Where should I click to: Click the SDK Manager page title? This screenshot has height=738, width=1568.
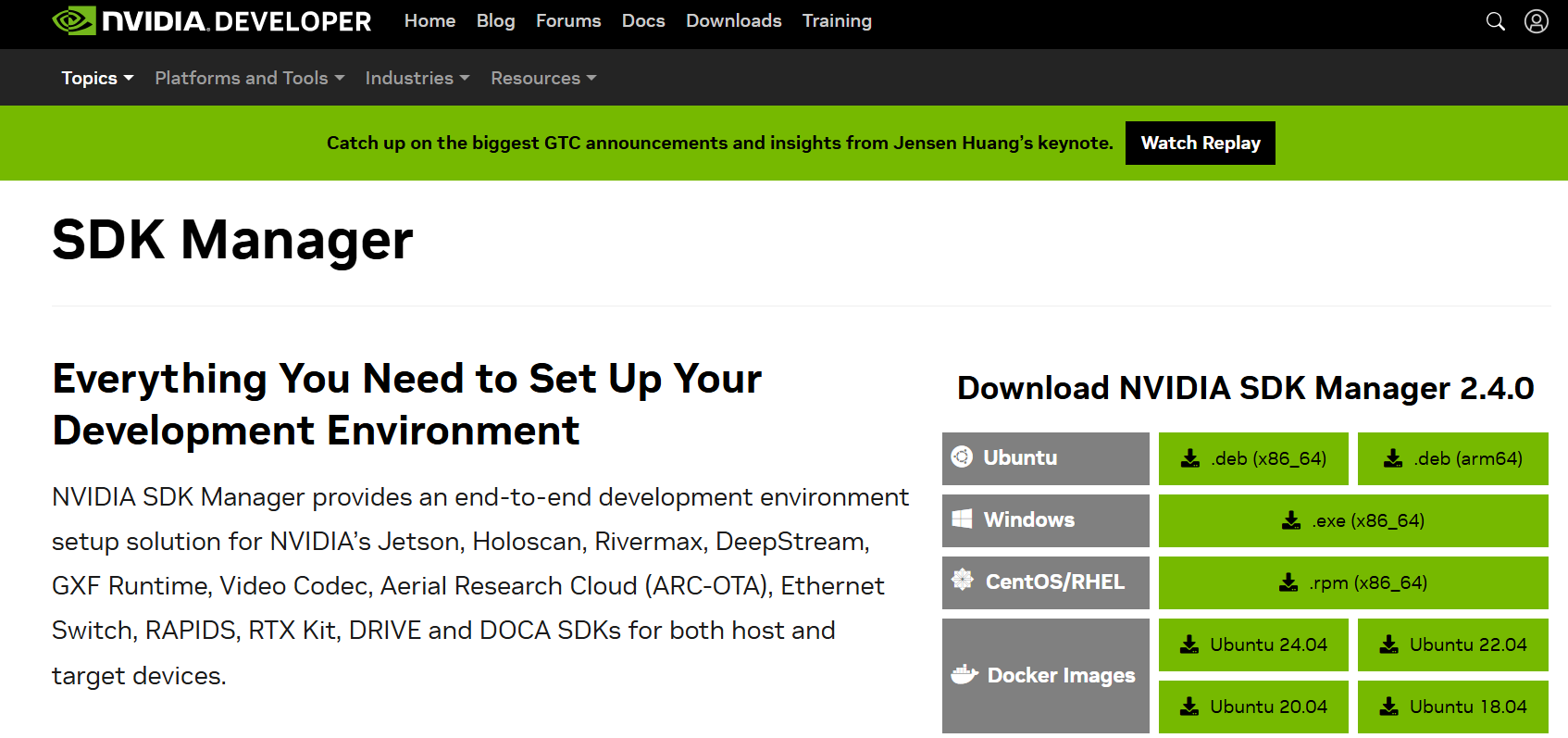point(232,240)
